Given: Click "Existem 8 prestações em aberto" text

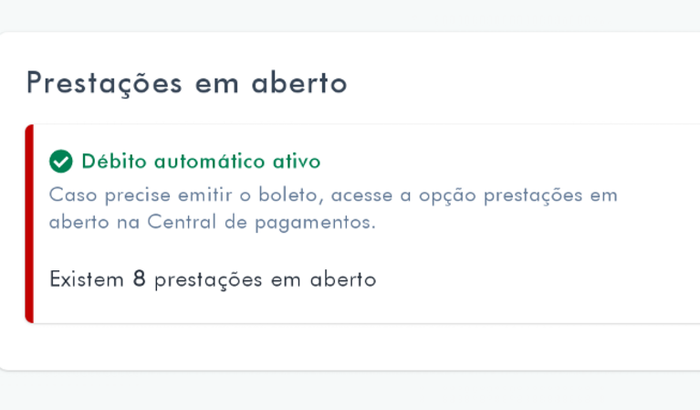Looking at the screenshot, I should click(212, 280).
